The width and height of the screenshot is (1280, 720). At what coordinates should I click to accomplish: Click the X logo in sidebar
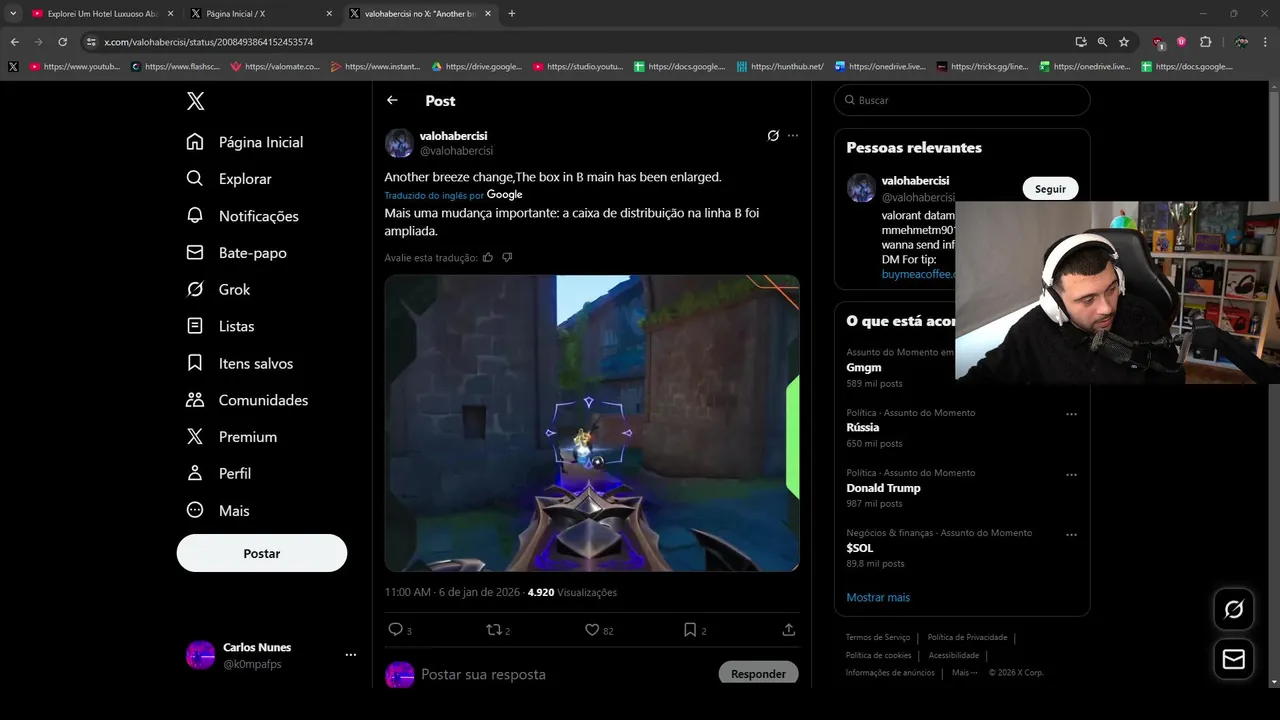196,101
